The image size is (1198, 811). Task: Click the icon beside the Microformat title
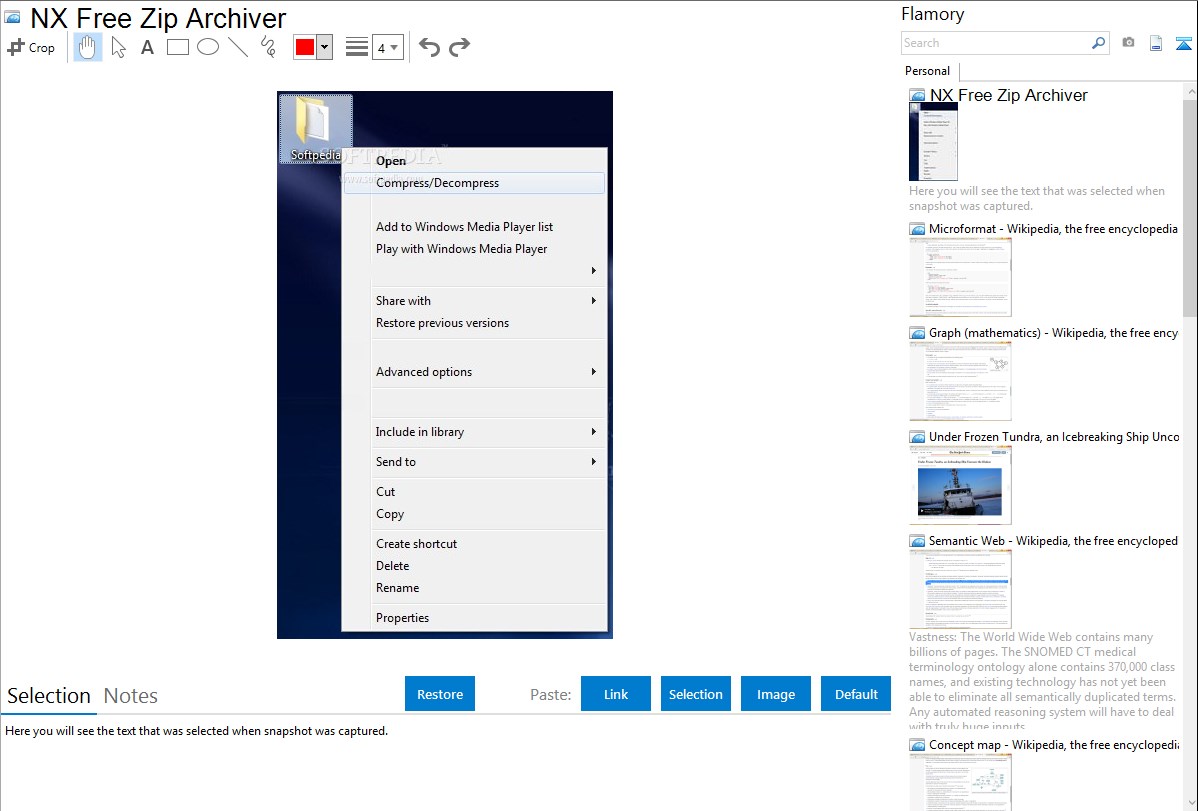click(x=917, y=229)
